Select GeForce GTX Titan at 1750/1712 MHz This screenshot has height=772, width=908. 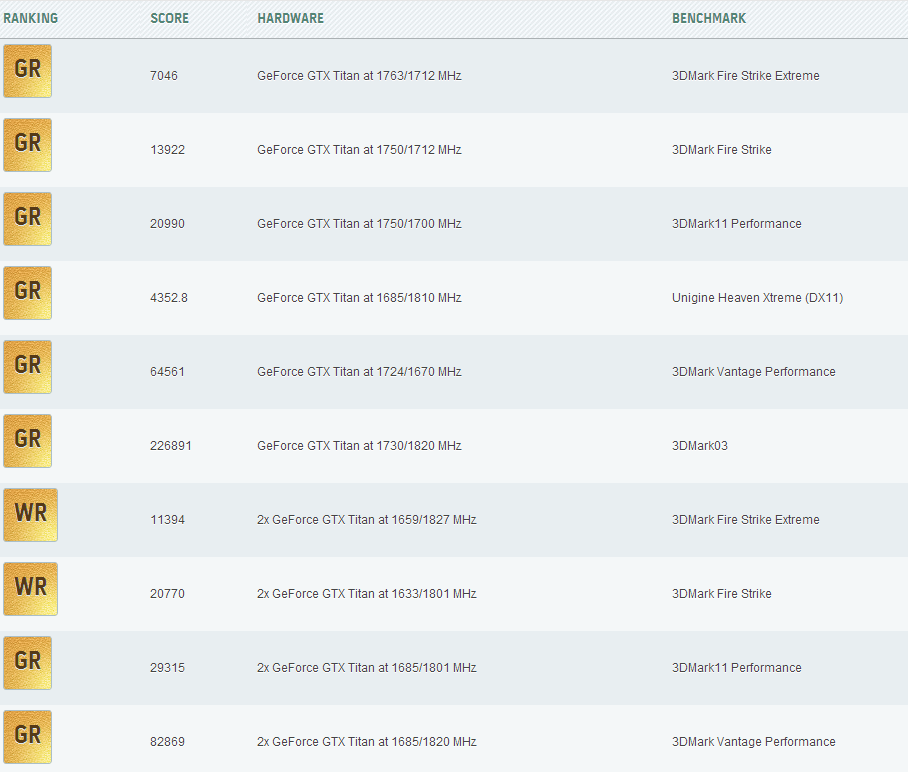coord(359,150)
